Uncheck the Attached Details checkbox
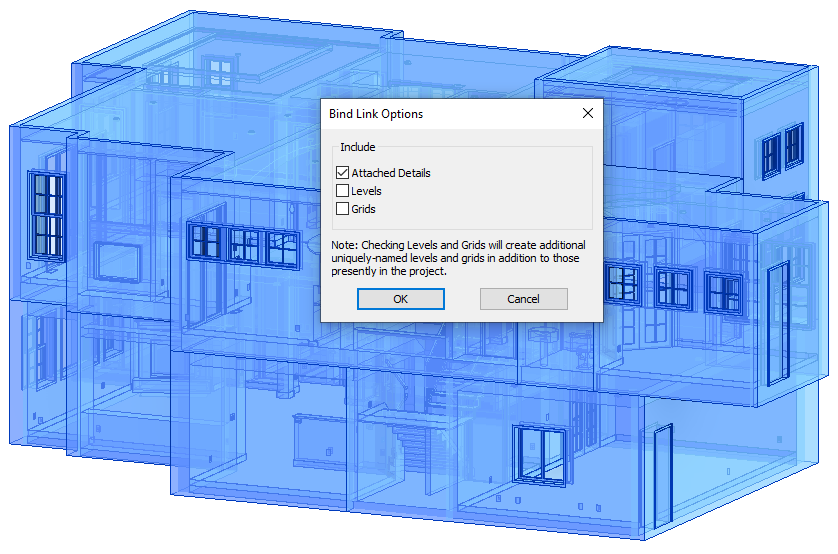The width and height of the screenshot is (838, 554). [x=343, y=173]
